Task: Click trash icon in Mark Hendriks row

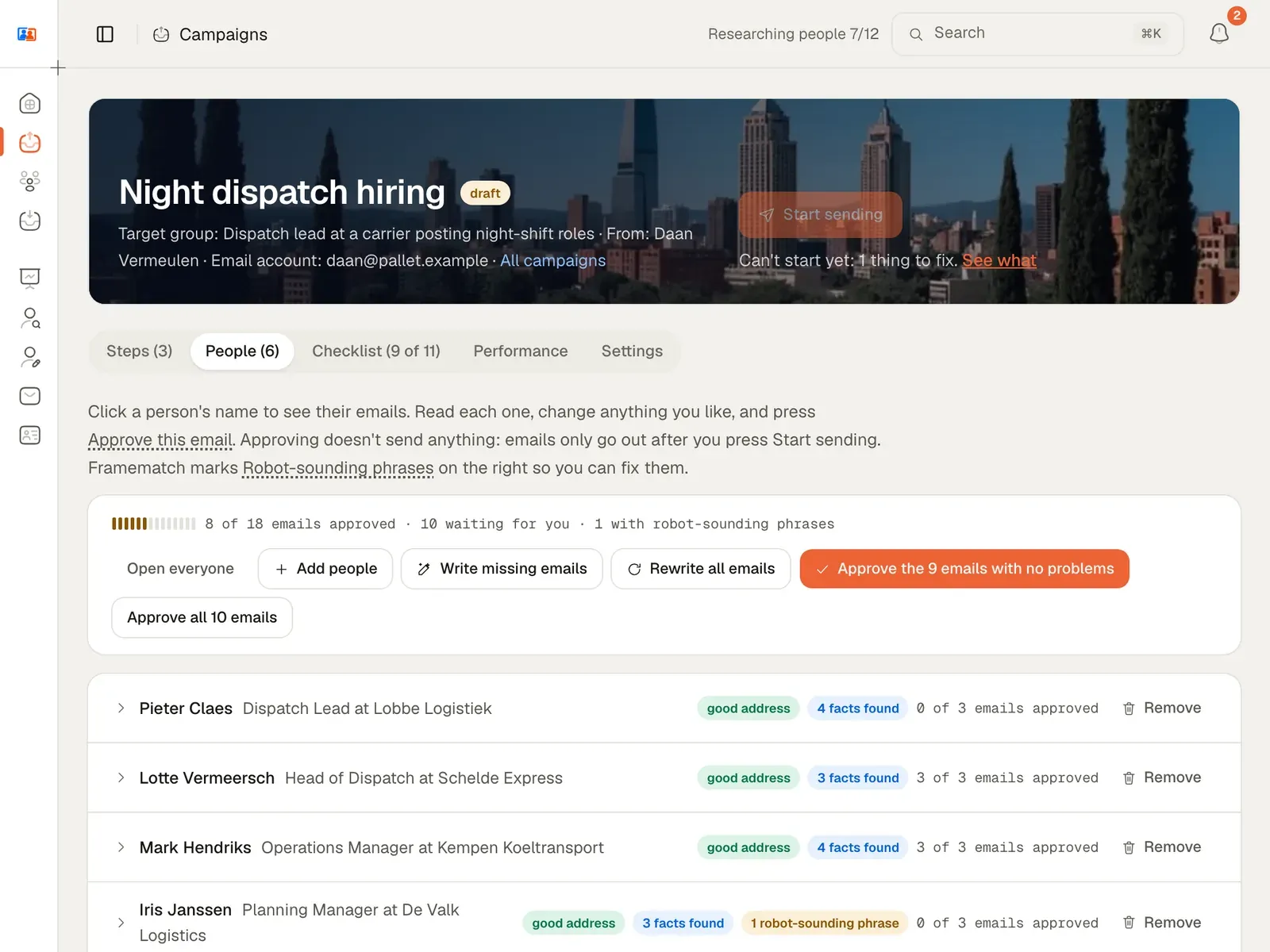Action: 1129,848
